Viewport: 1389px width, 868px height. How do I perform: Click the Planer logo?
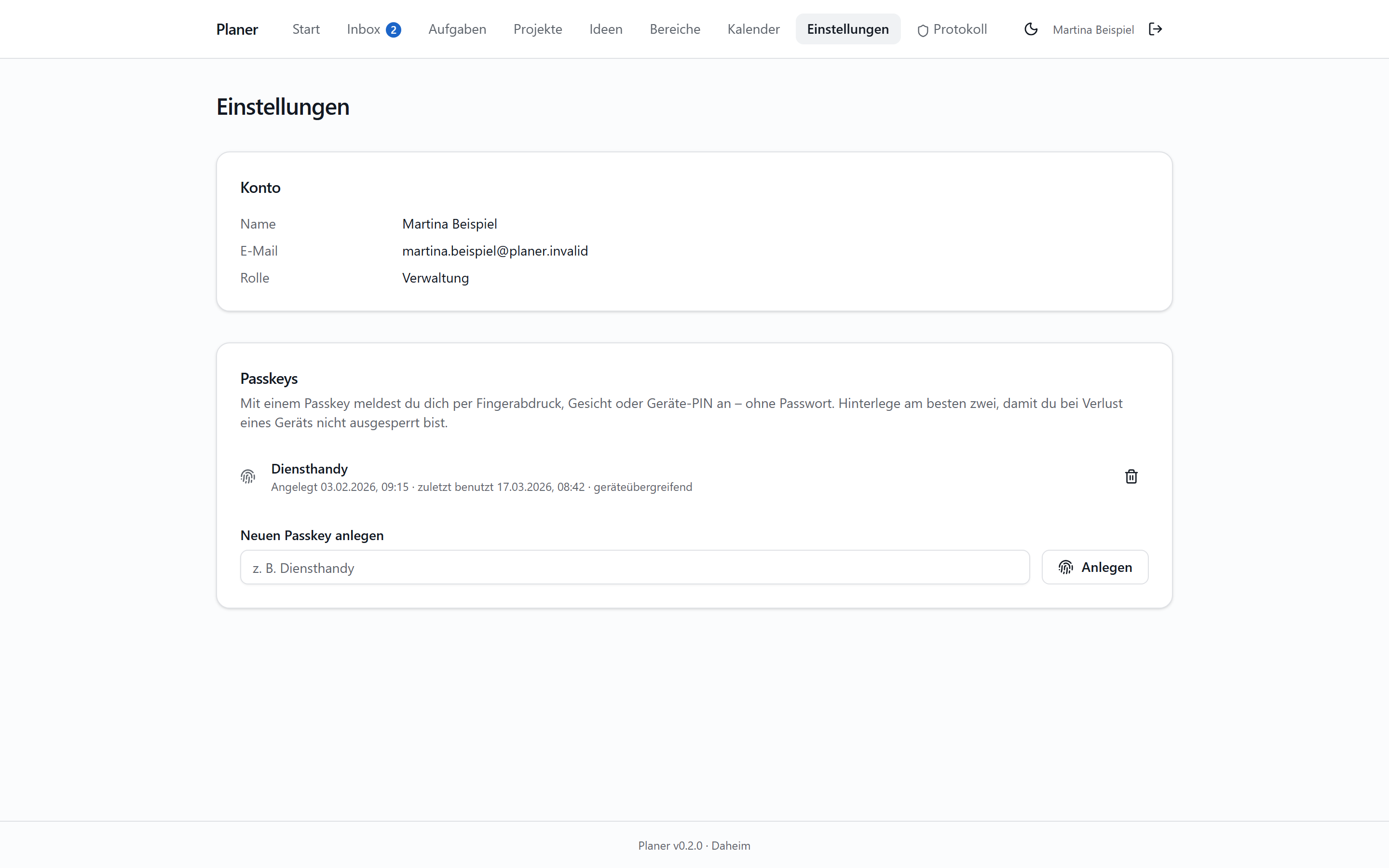(x=237, y=29)
